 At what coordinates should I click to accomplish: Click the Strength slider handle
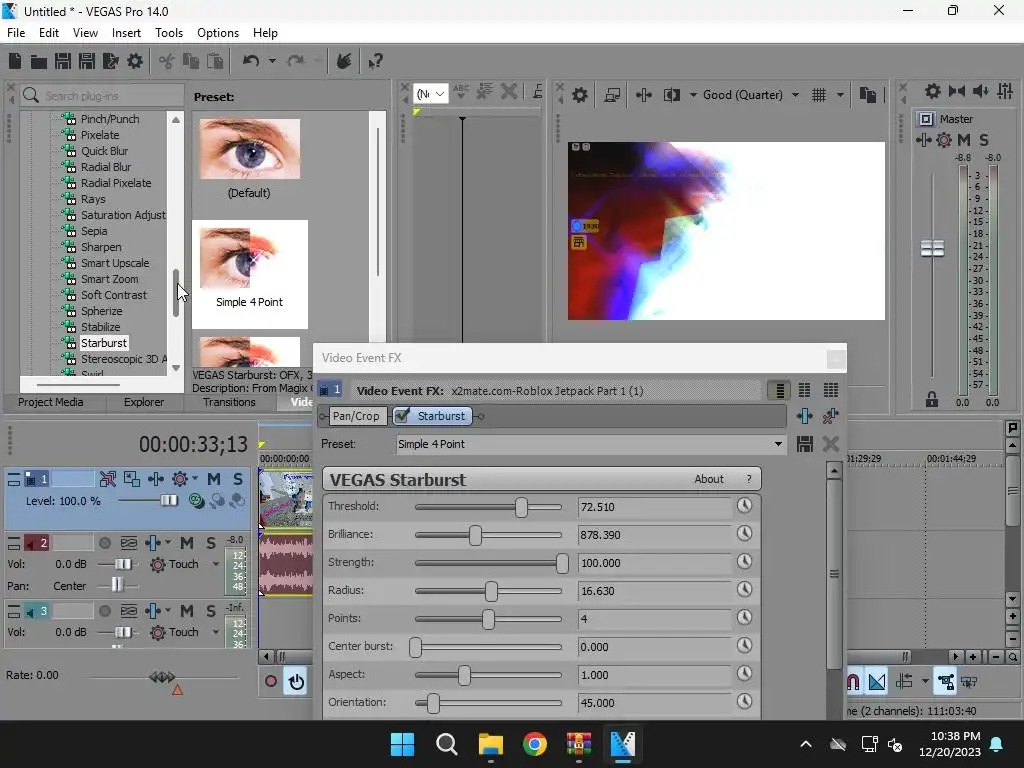point(562,563)
